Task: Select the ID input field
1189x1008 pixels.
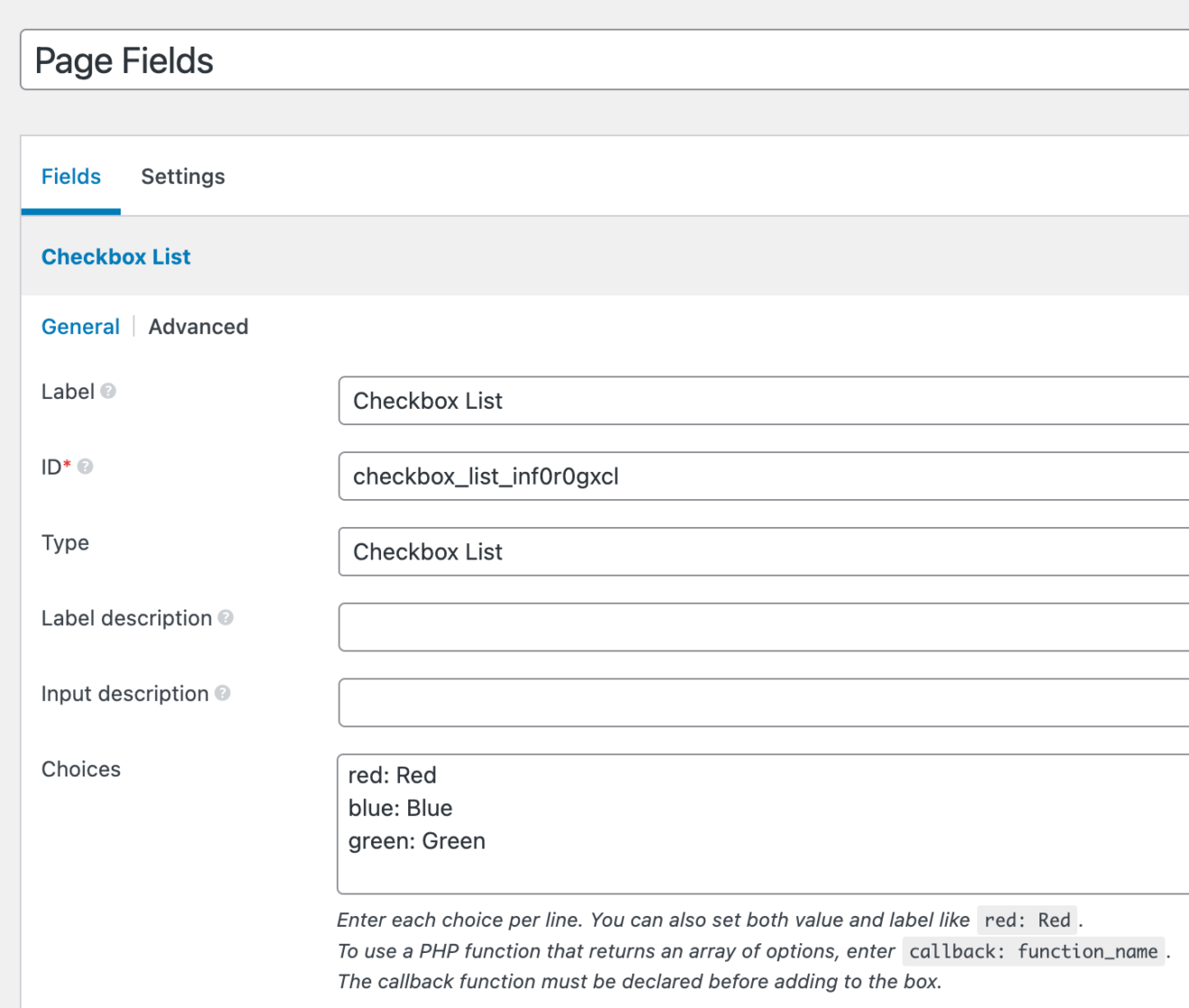Action: (x=631, y=477)
